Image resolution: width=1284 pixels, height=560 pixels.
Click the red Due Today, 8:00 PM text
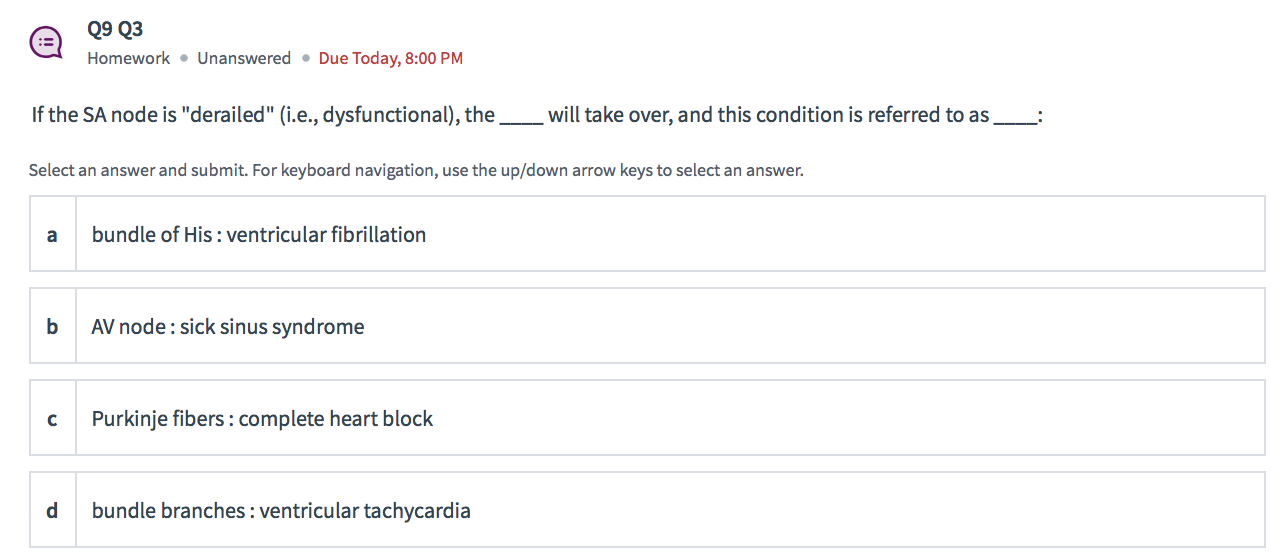coord(390,58)
